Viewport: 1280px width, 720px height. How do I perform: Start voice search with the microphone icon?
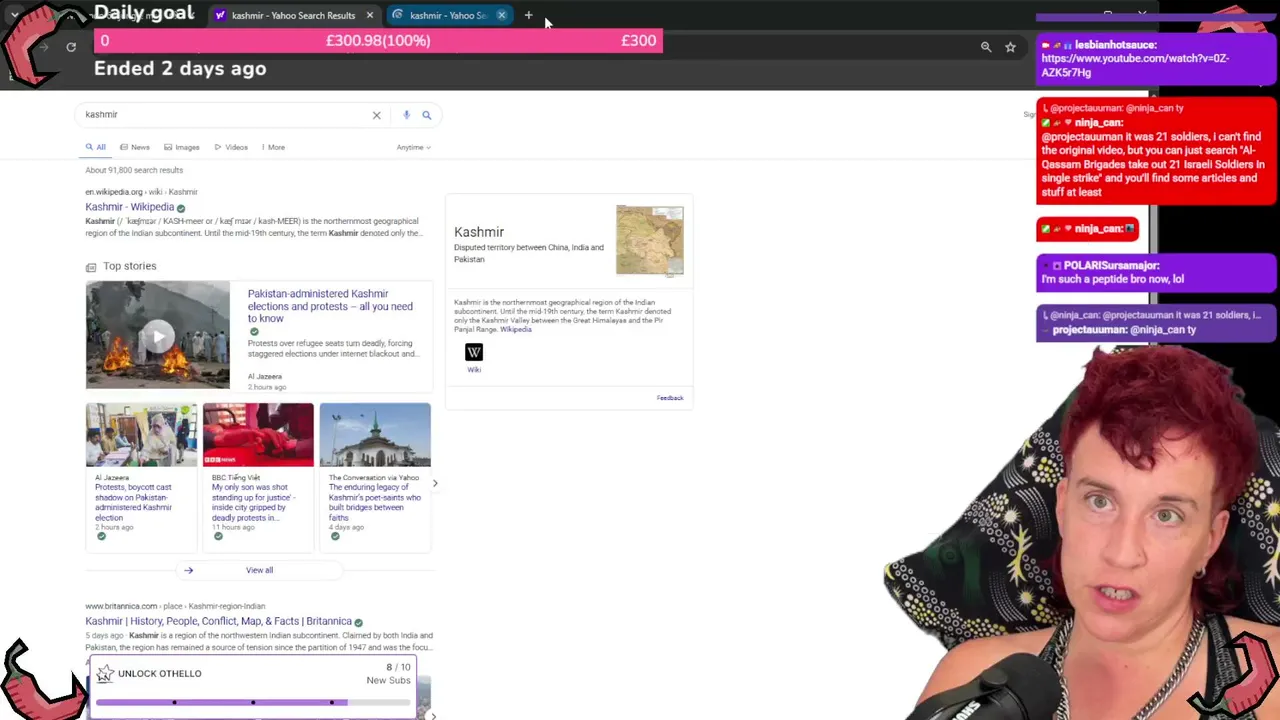click(406, 115)
